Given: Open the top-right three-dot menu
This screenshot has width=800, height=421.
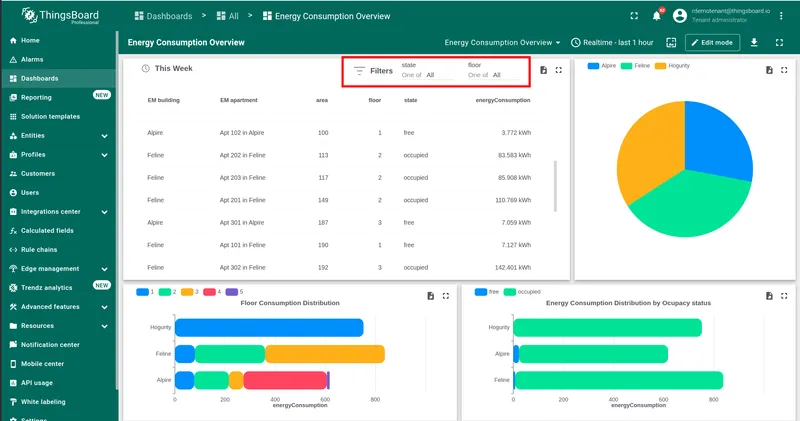Looking at the screenshot, I should tap(781, 16).
